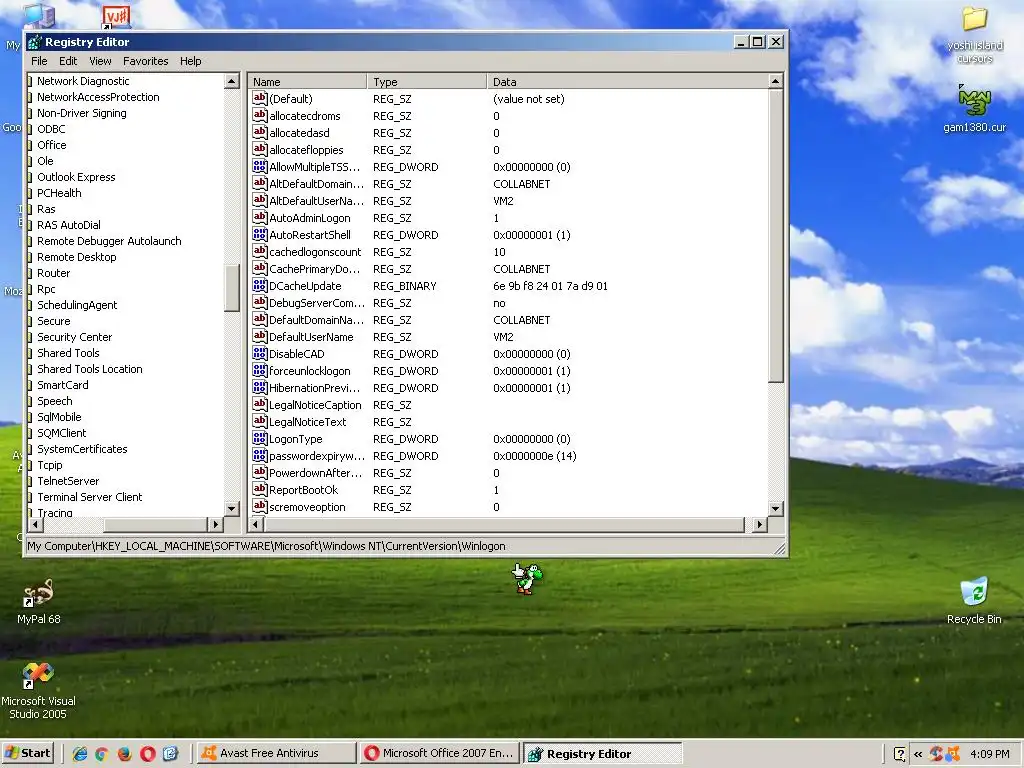Click the values list vertical scrollbar thumb

(775, 235)
